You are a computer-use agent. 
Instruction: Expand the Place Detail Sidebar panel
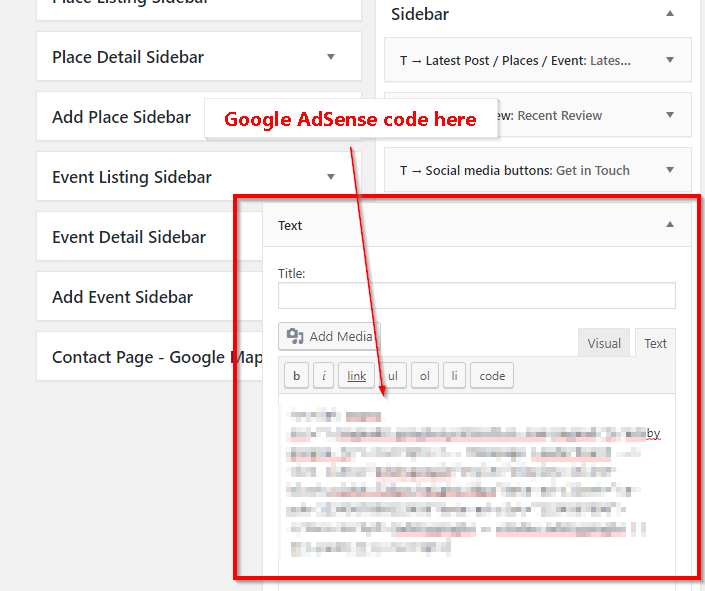tap(331, 57)
